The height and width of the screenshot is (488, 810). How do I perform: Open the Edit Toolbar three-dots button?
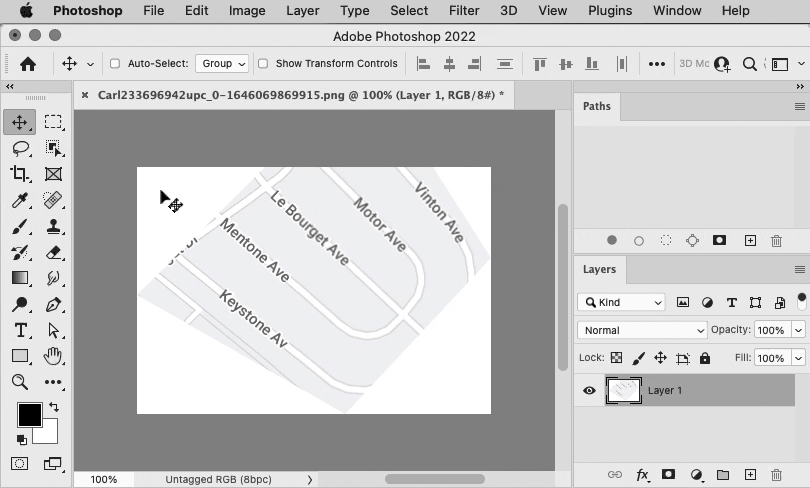pos(53,382)
